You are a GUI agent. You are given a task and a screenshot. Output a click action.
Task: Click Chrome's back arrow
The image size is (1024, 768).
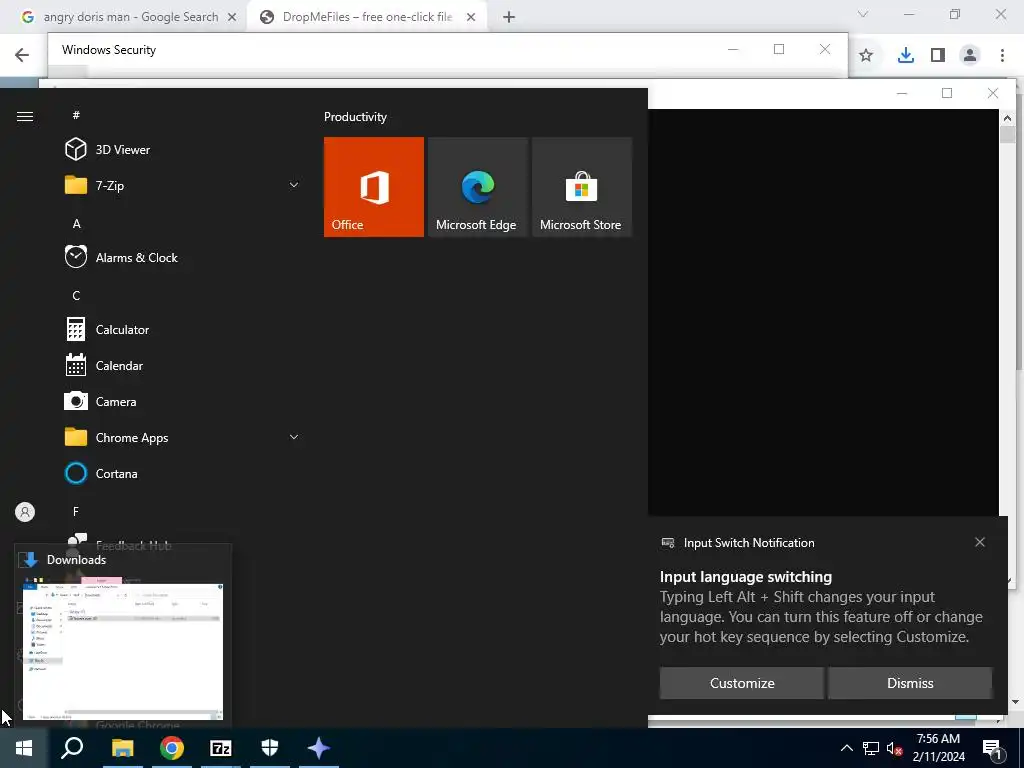click(22, 55)
